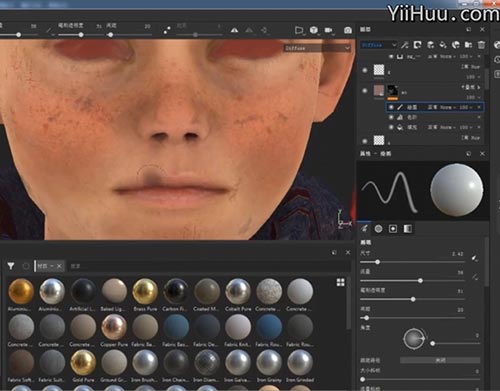The width and height of the screenshot is (500, 391).
Task: Select the Cobalt Pure material
Action: [238, 292]
